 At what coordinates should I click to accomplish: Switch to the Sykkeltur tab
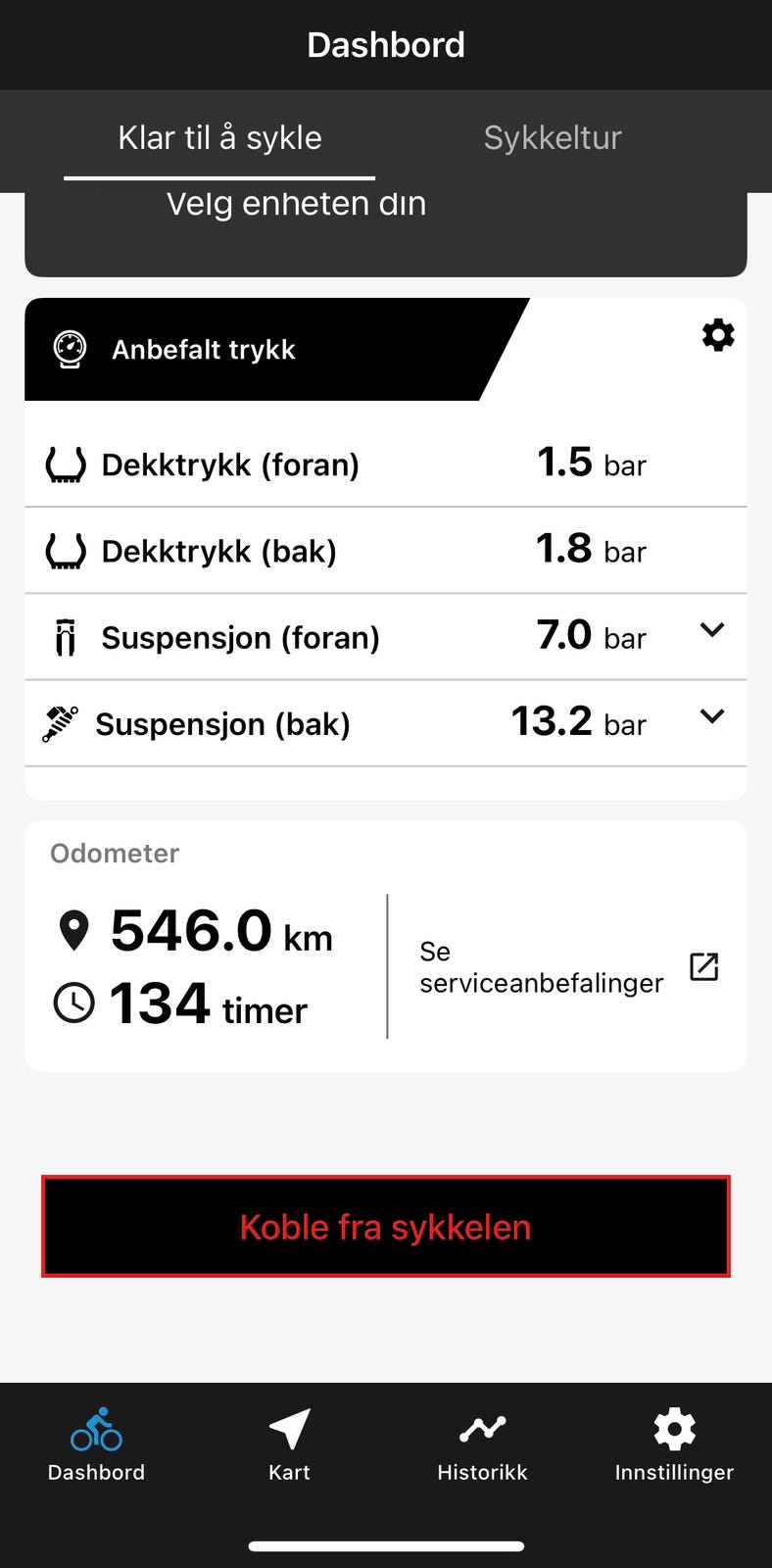coord(553,138)
